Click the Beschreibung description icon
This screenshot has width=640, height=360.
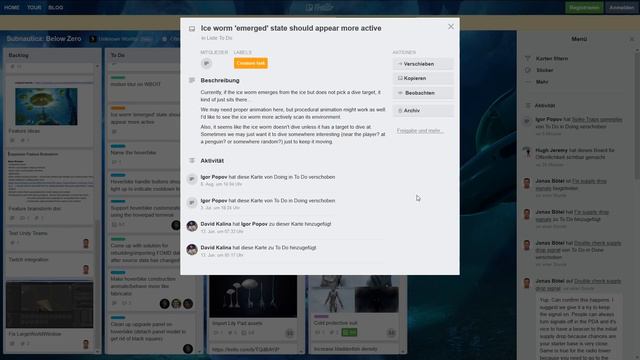coord(192,80)
